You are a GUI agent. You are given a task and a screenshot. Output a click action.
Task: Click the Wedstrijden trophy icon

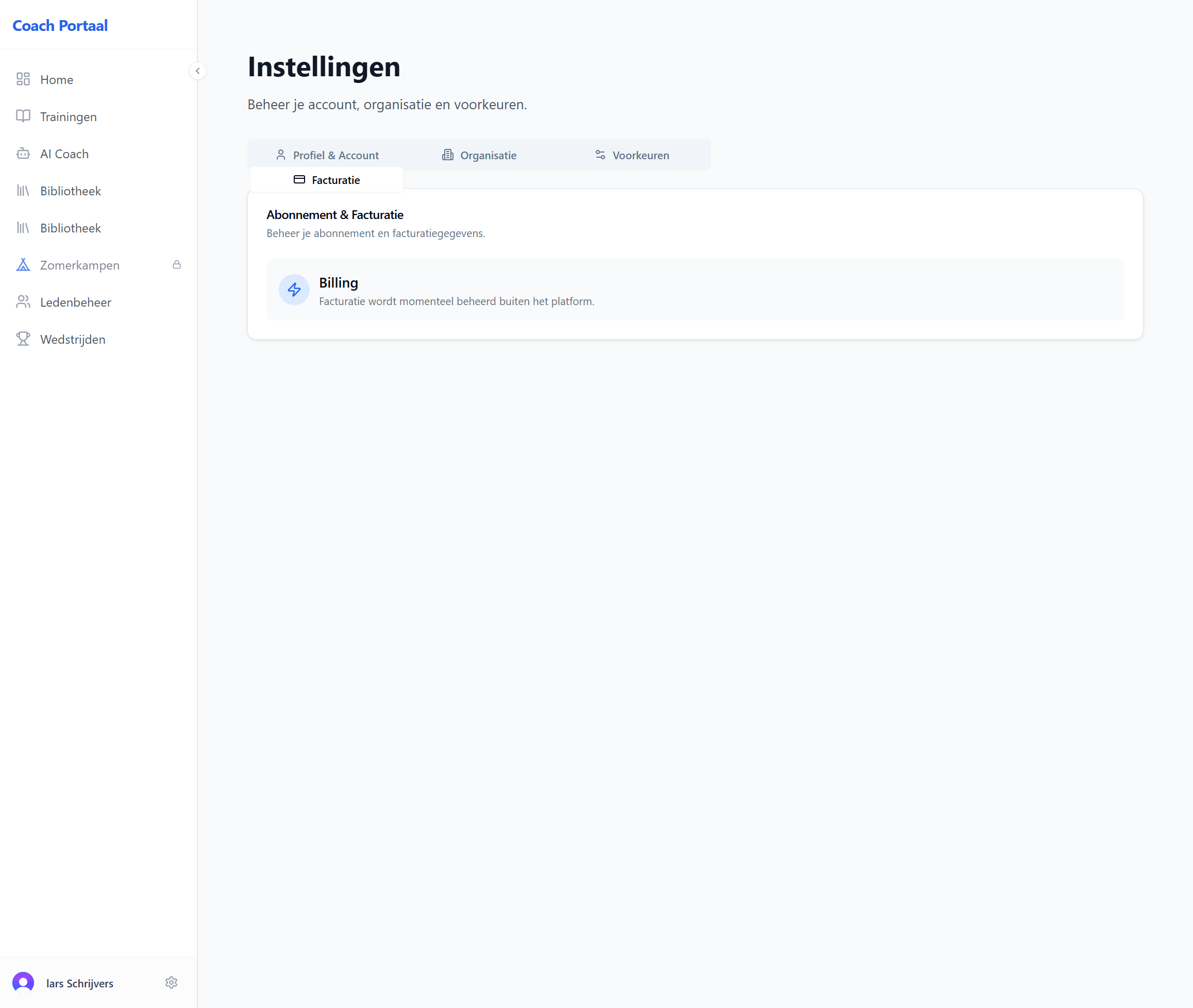pos(23,339)
